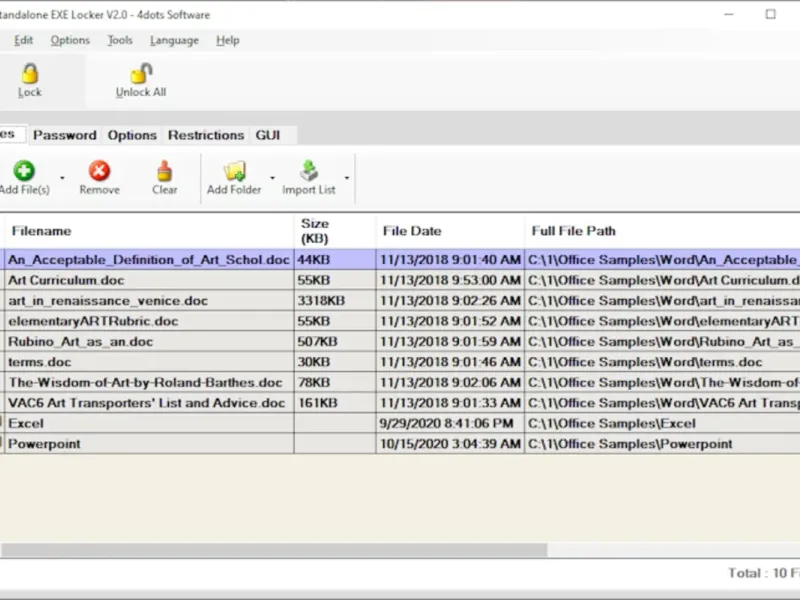The image size is (800, 600).
Task: Sort list by File Date column header
Action: (x=411, y=231)
